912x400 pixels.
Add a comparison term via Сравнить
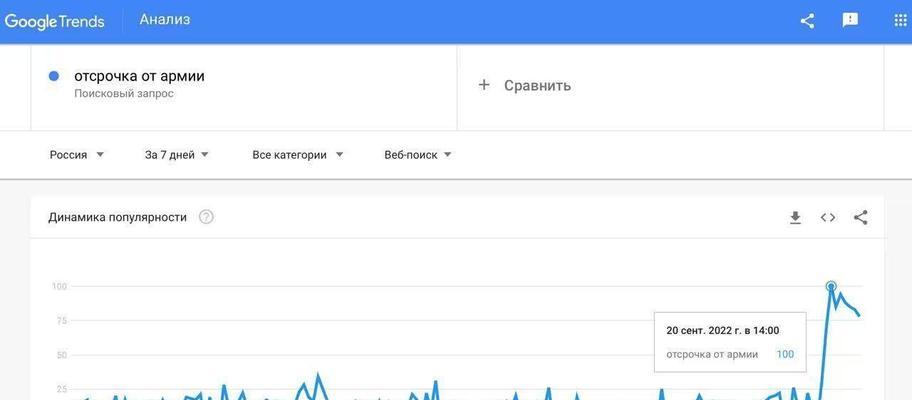click(x=537, y=85)
